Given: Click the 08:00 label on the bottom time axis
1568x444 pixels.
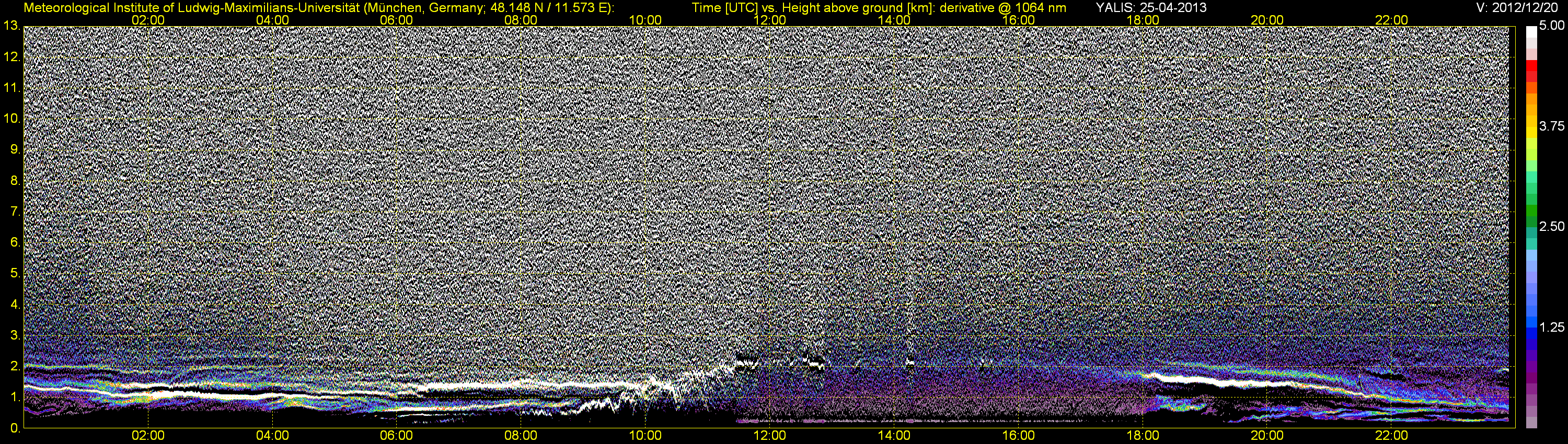Looking at the screenshot, I should pos(521,436).
